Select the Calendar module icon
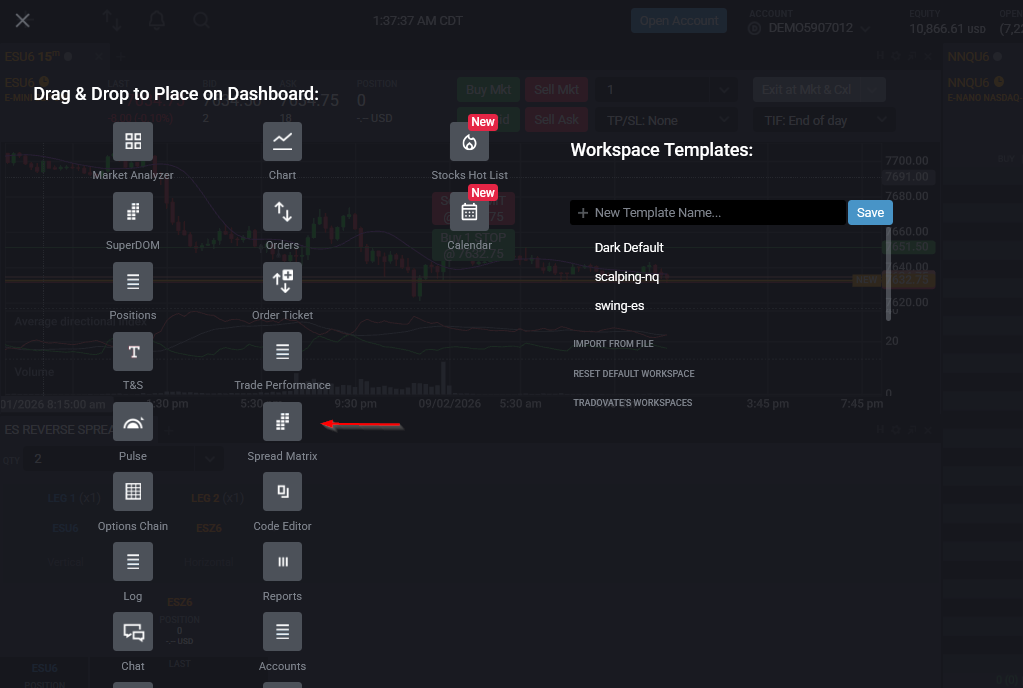 coord(469,211)
